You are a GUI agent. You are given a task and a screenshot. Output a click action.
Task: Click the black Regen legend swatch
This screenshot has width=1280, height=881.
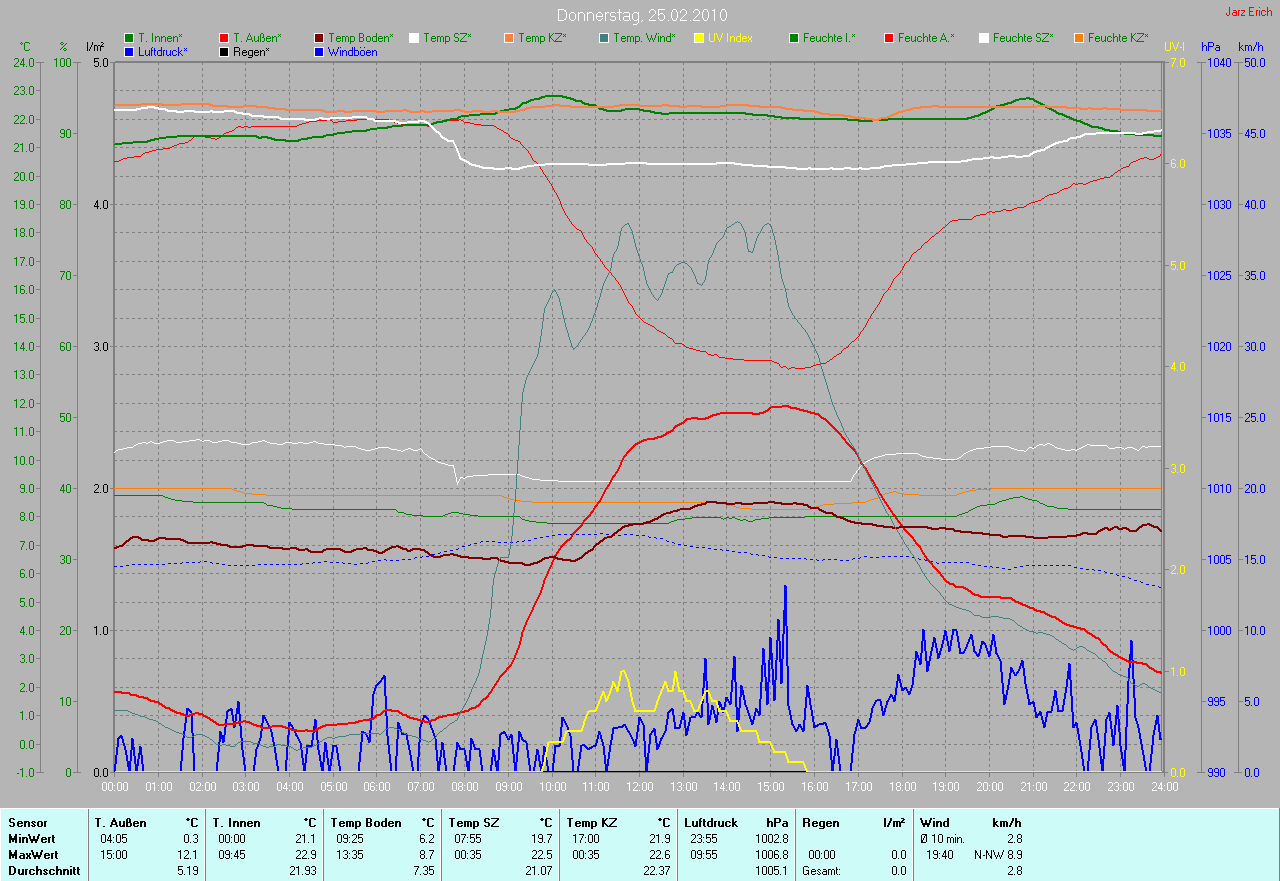[x=224, y=51]
